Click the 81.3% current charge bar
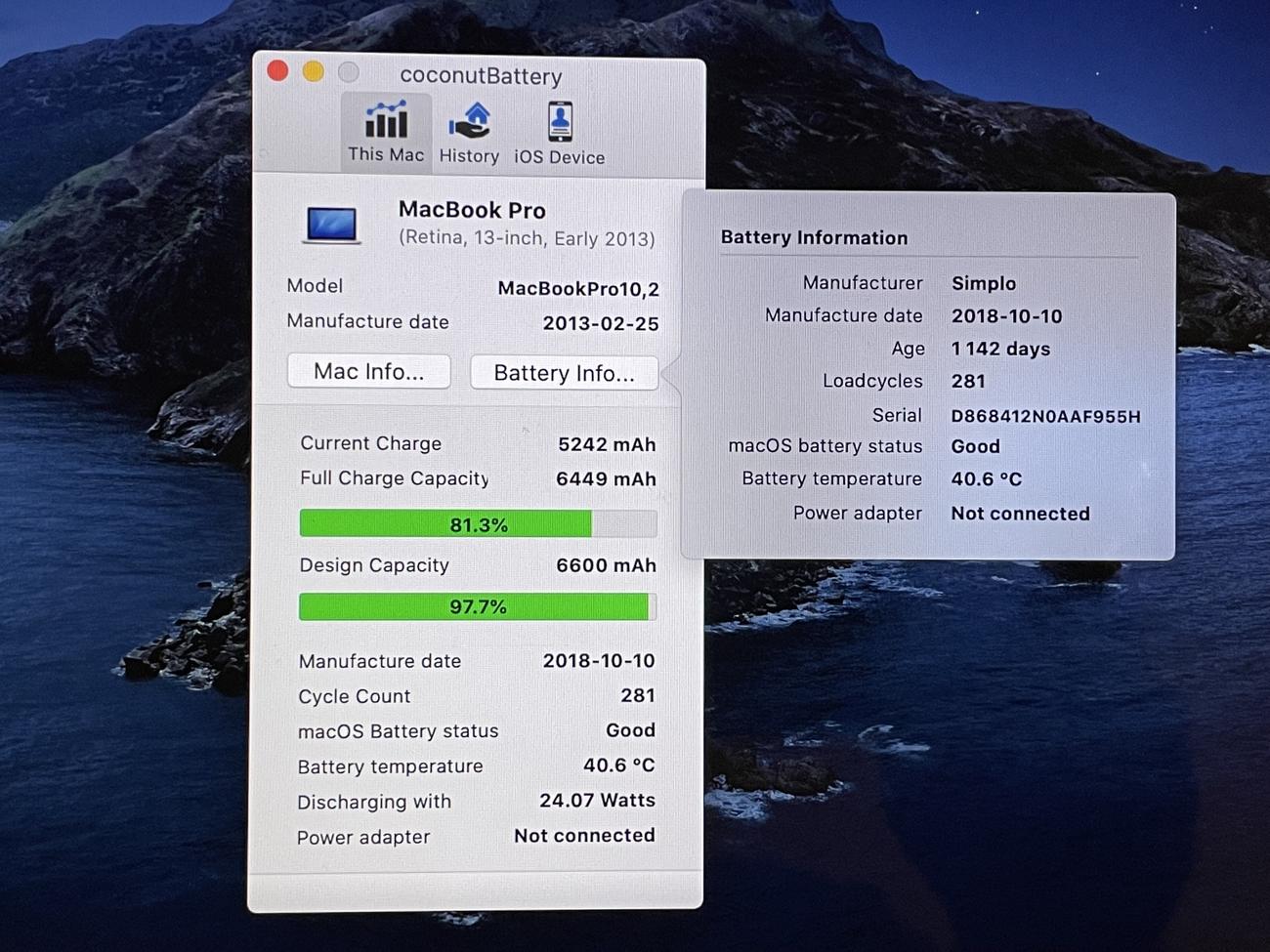The height and width of the screenshot is (952, 1270). (478, 524)
